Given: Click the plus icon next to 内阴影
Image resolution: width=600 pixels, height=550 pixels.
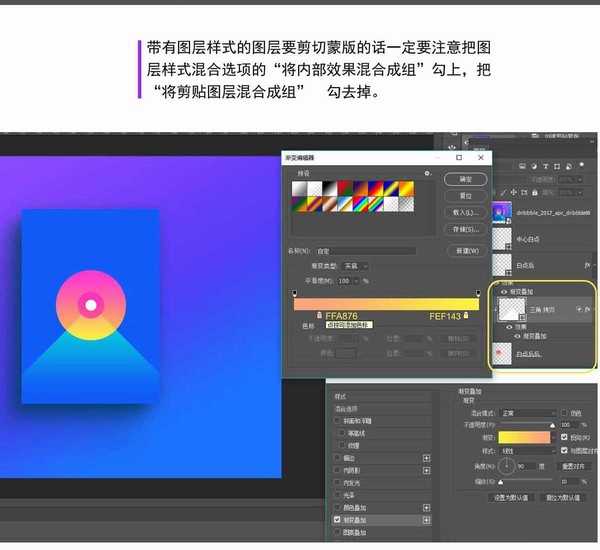Looking at the screenshot, I should click(x=427, y=468).
